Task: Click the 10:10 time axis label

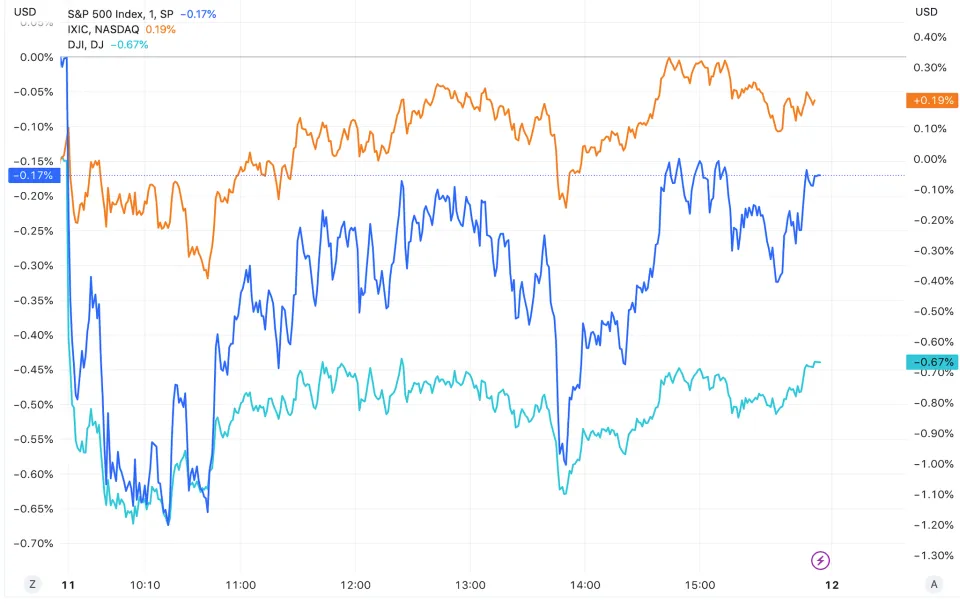Action: [x=145, y=585]
